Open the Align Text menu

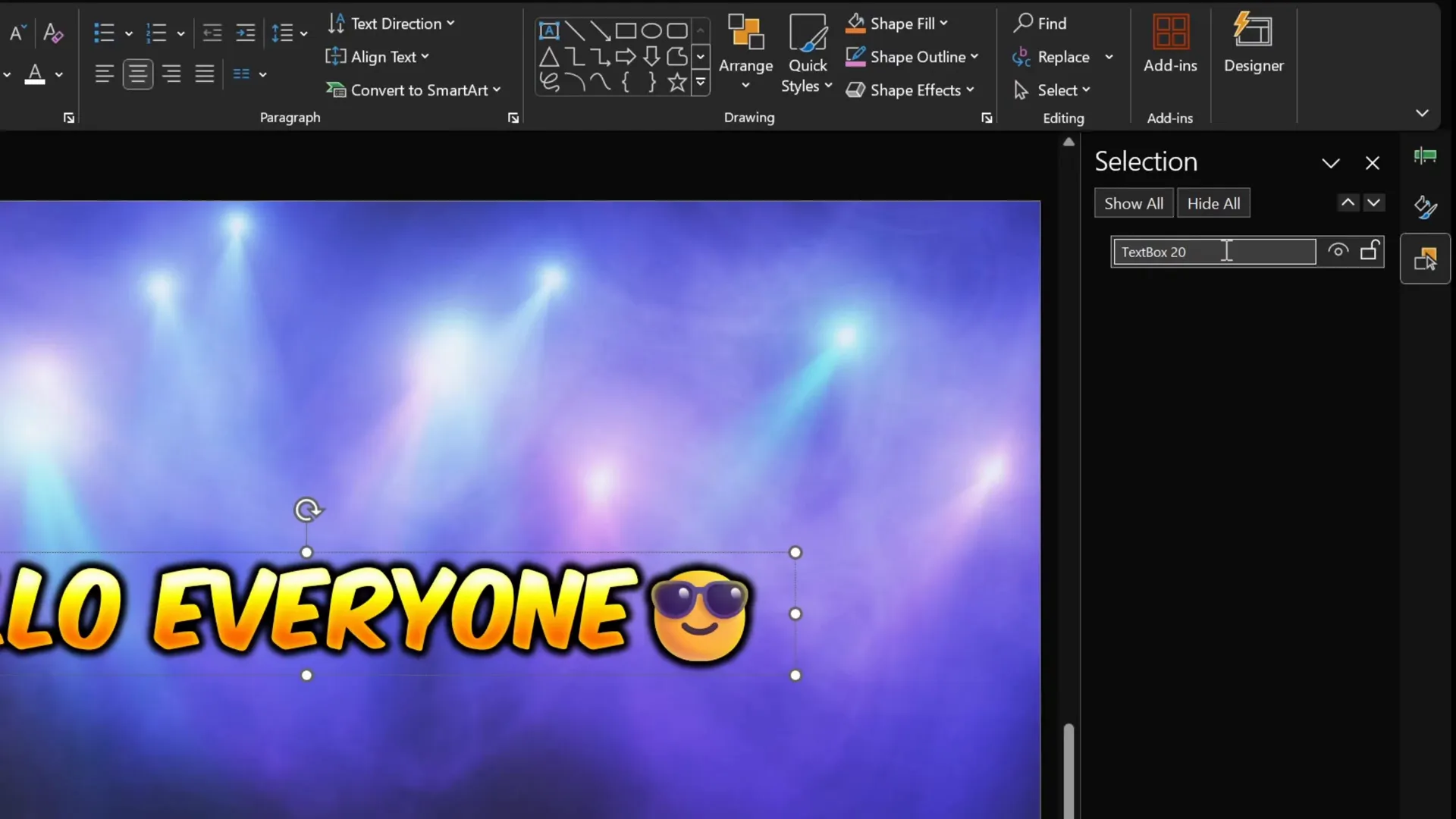pos(378,57)
